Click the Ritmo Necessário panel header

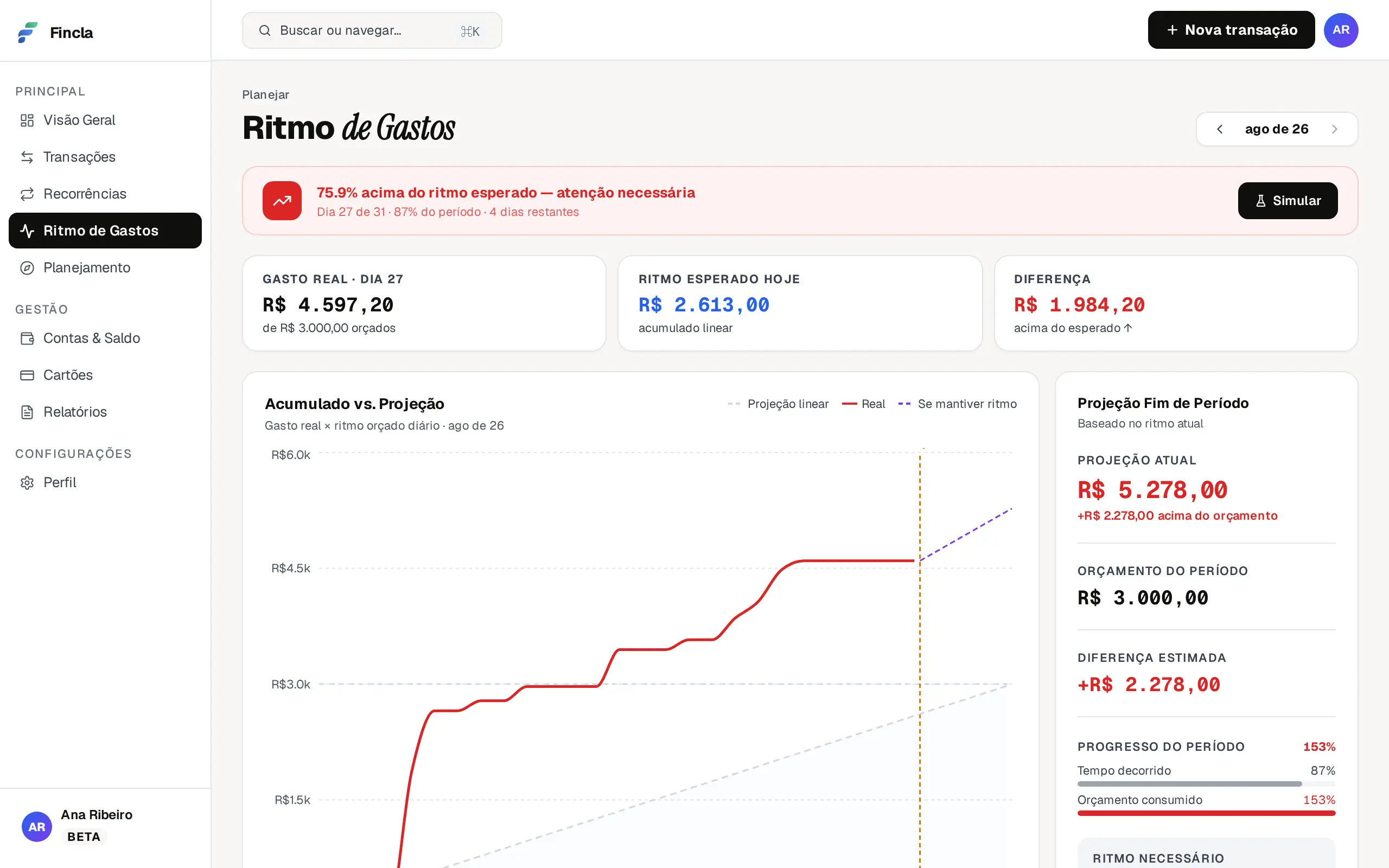(x=1158, y=858)
